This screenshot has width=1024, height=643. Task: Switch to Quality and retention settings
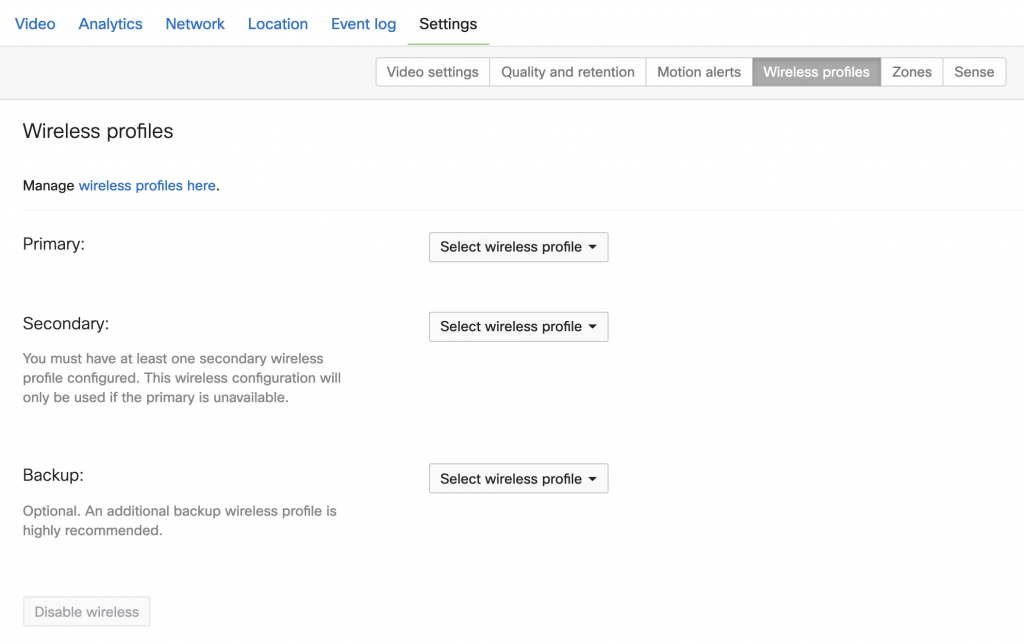point(567,72)
